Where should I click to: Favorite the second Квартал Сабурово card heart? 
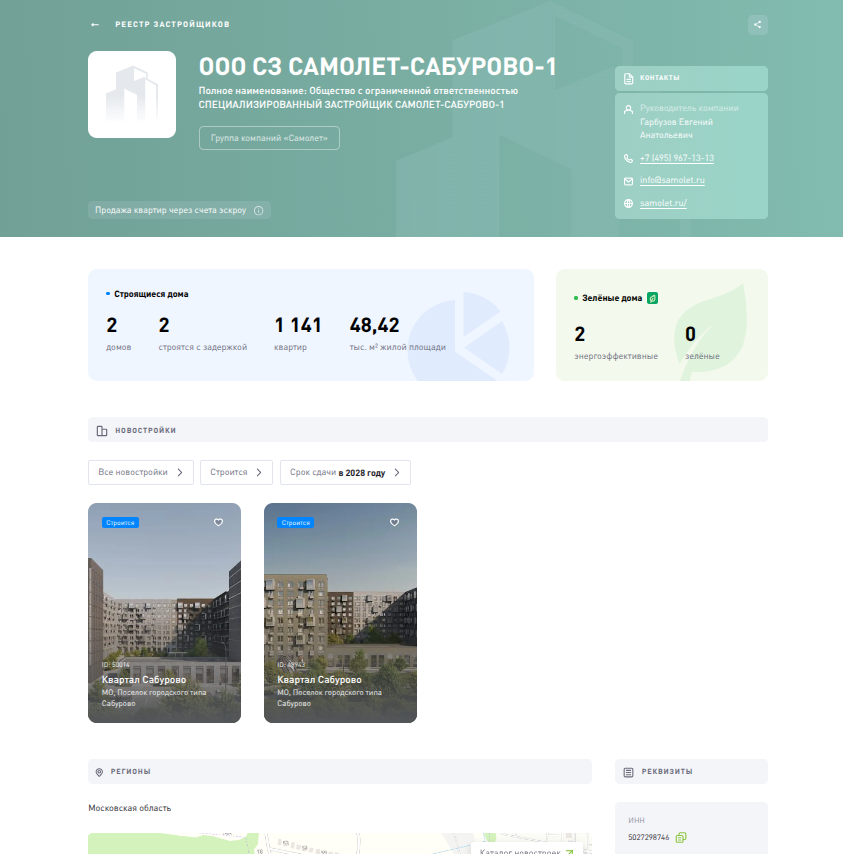coord(394,522)
